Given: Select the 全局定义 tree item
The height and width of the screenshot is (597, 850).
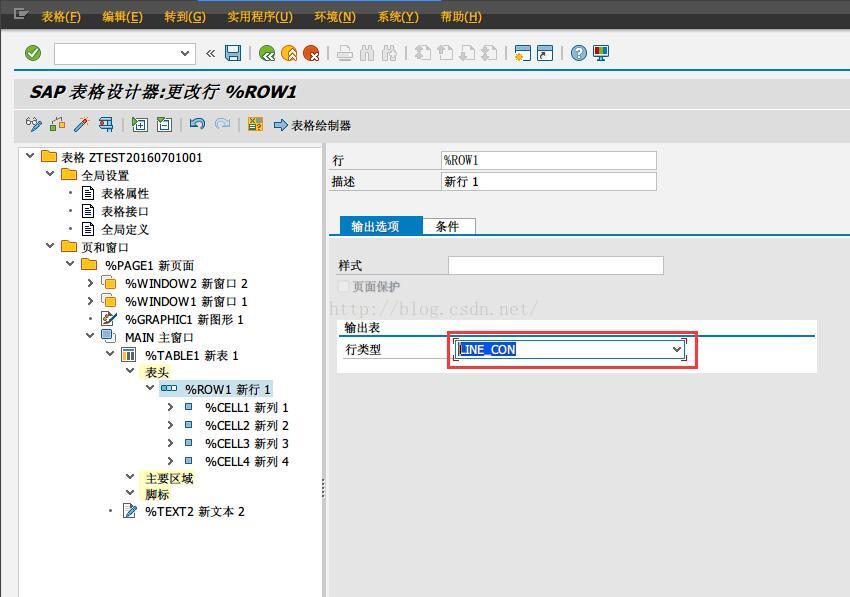Looking at the screenshot, I should [125, 229].
